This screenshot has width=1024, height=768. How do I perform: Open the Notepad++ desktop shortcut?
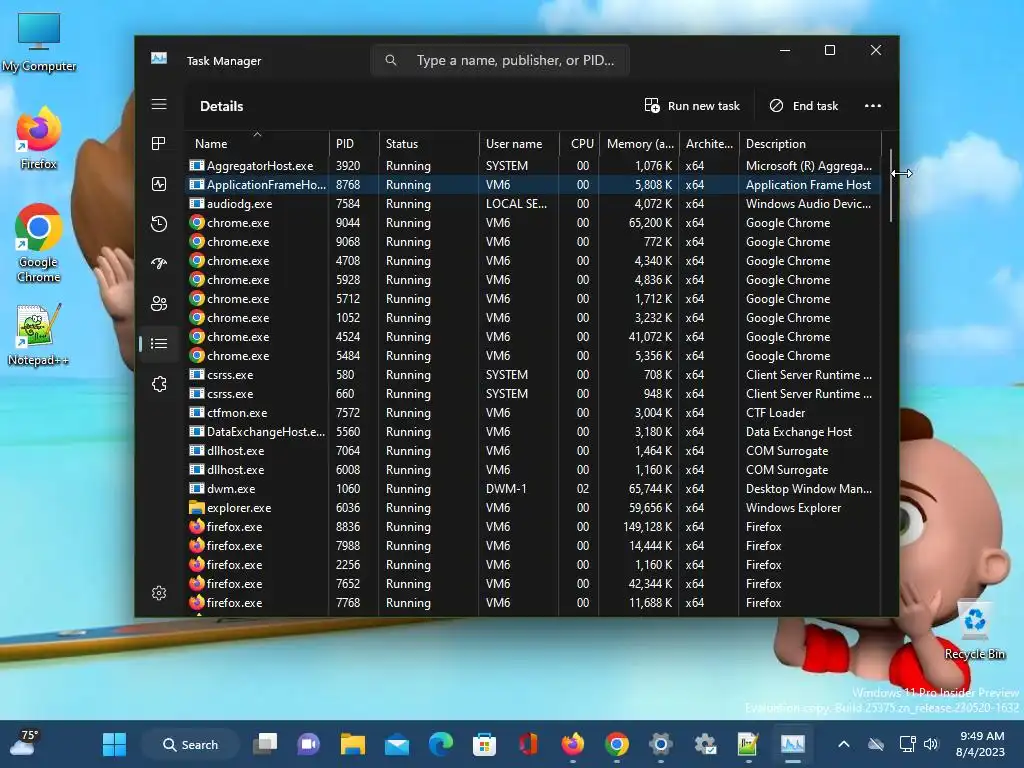38,334
